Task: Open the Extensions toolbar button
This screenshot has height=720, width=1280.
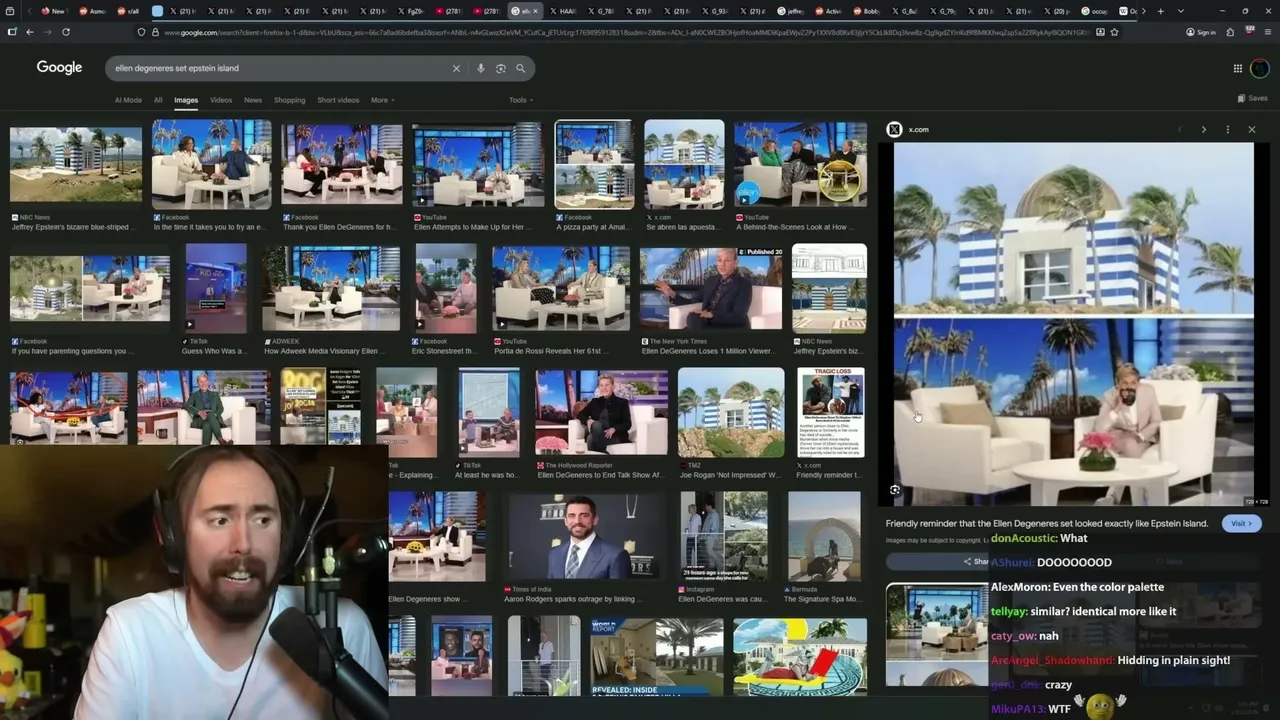Action: [x=1230, y=32]
